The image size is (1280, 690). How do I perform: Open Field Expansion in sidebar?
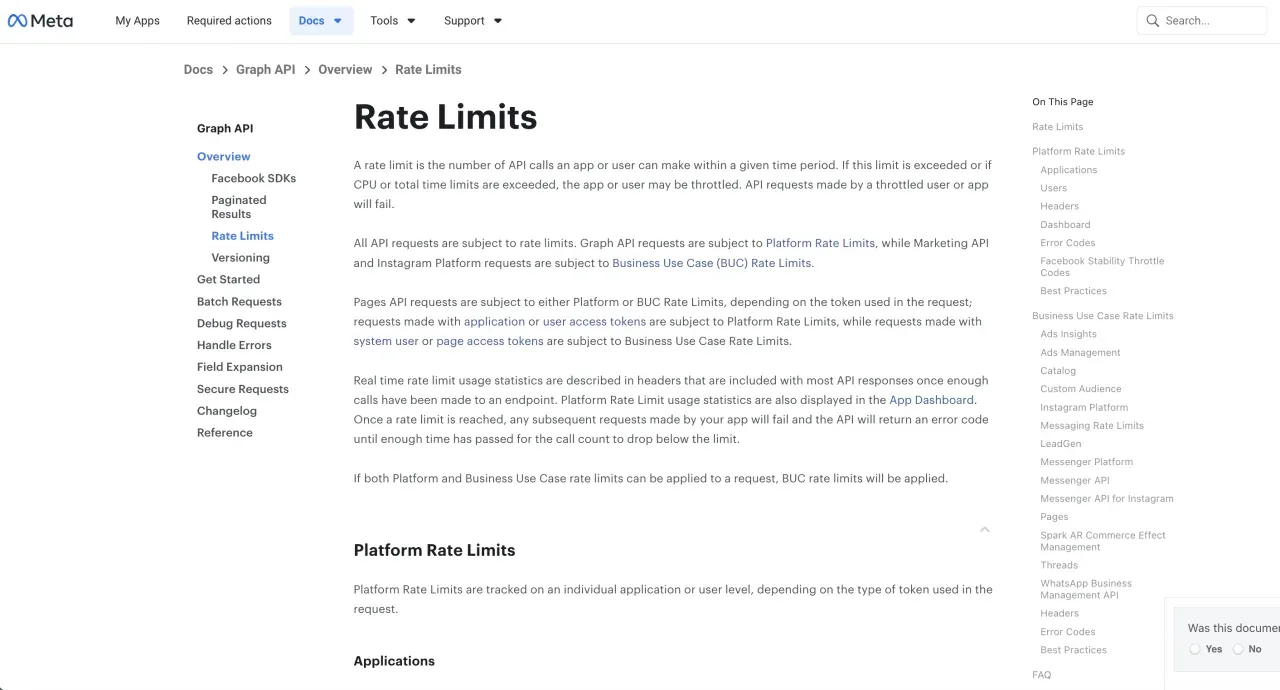point(240,367)
